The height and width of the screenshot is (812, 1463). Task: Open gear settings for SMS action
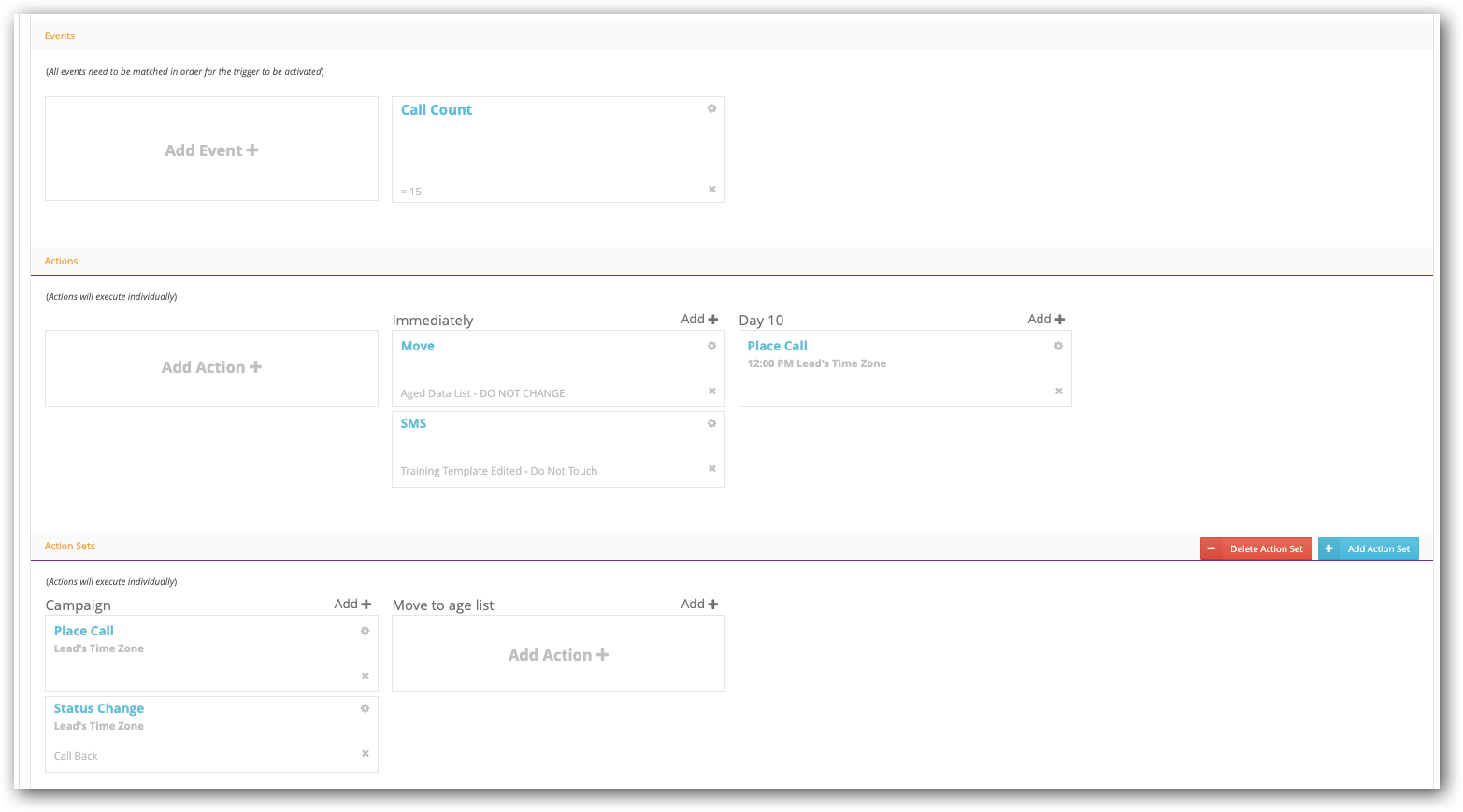click(711, 423)
